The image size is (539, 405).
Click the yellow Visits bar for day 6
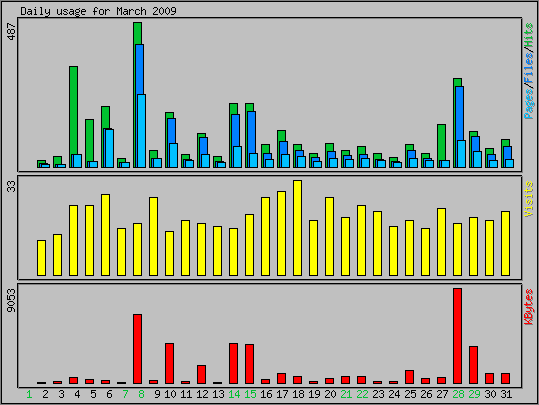pos(106,235)
